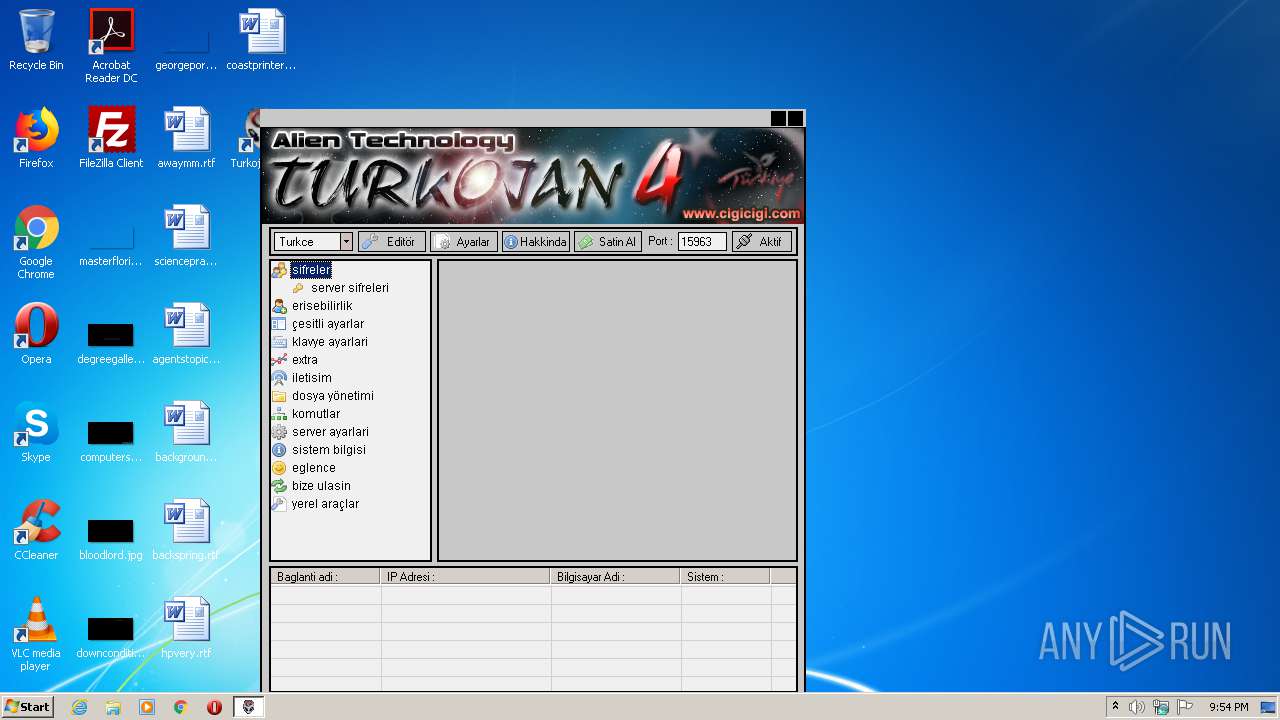This screenshot has width=1280, height=720.
Task: Select the FileZilla Client desktop shortcut
Action: click(x=111, y=138)
